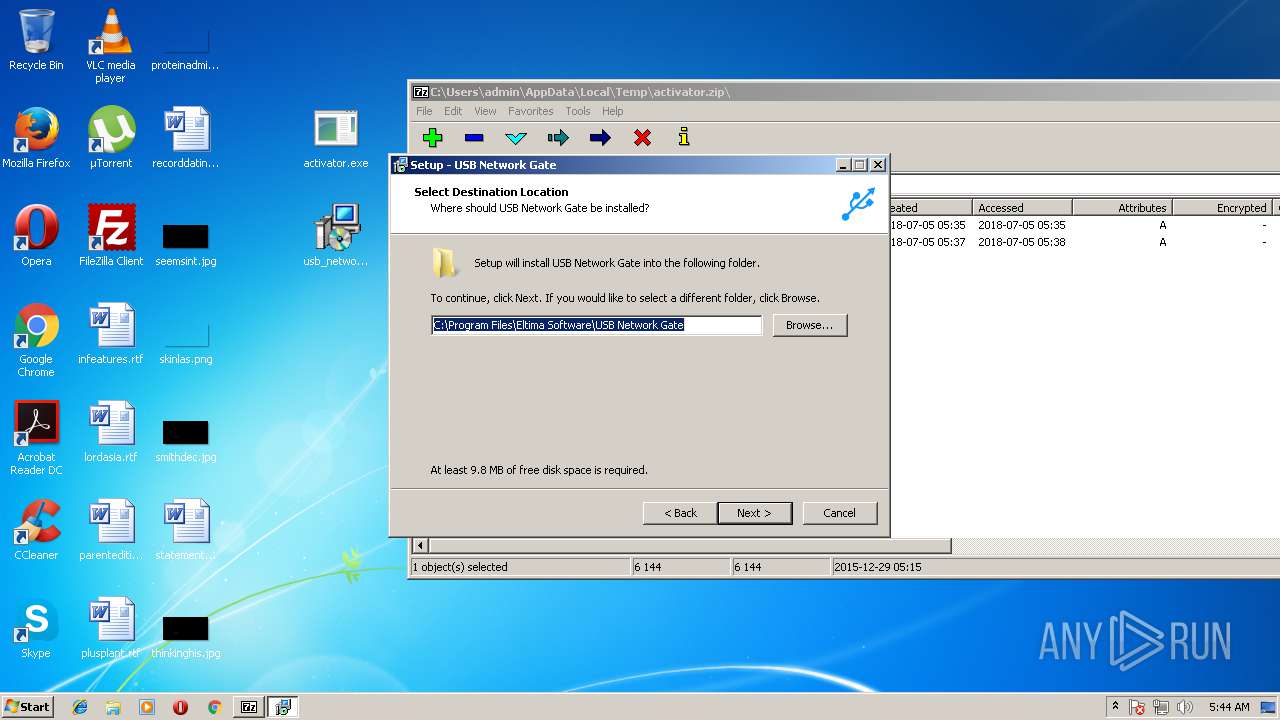The height and width of the screenshot is (720, 1280).
Task: Click the yellow Info icon in 7-Zip toolbar
Action: click(684, 137)
